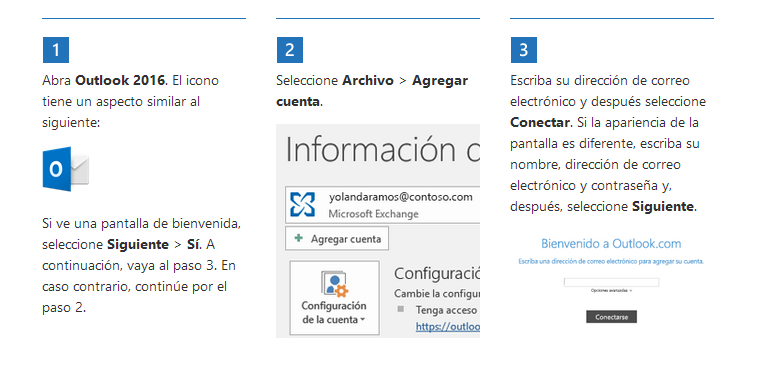Click the Cambie la configur text
This screenshot has height=372, width=757.
click(437, 293)
